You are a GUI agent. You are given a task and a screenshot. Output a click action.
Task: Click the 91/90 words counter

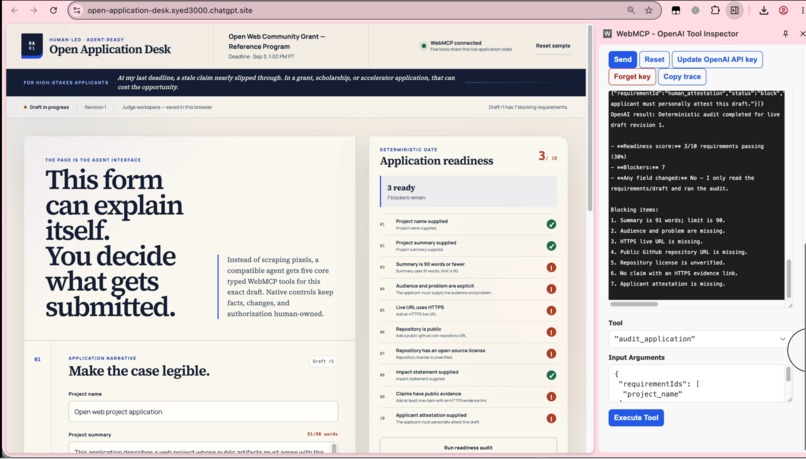coord(322,434)
